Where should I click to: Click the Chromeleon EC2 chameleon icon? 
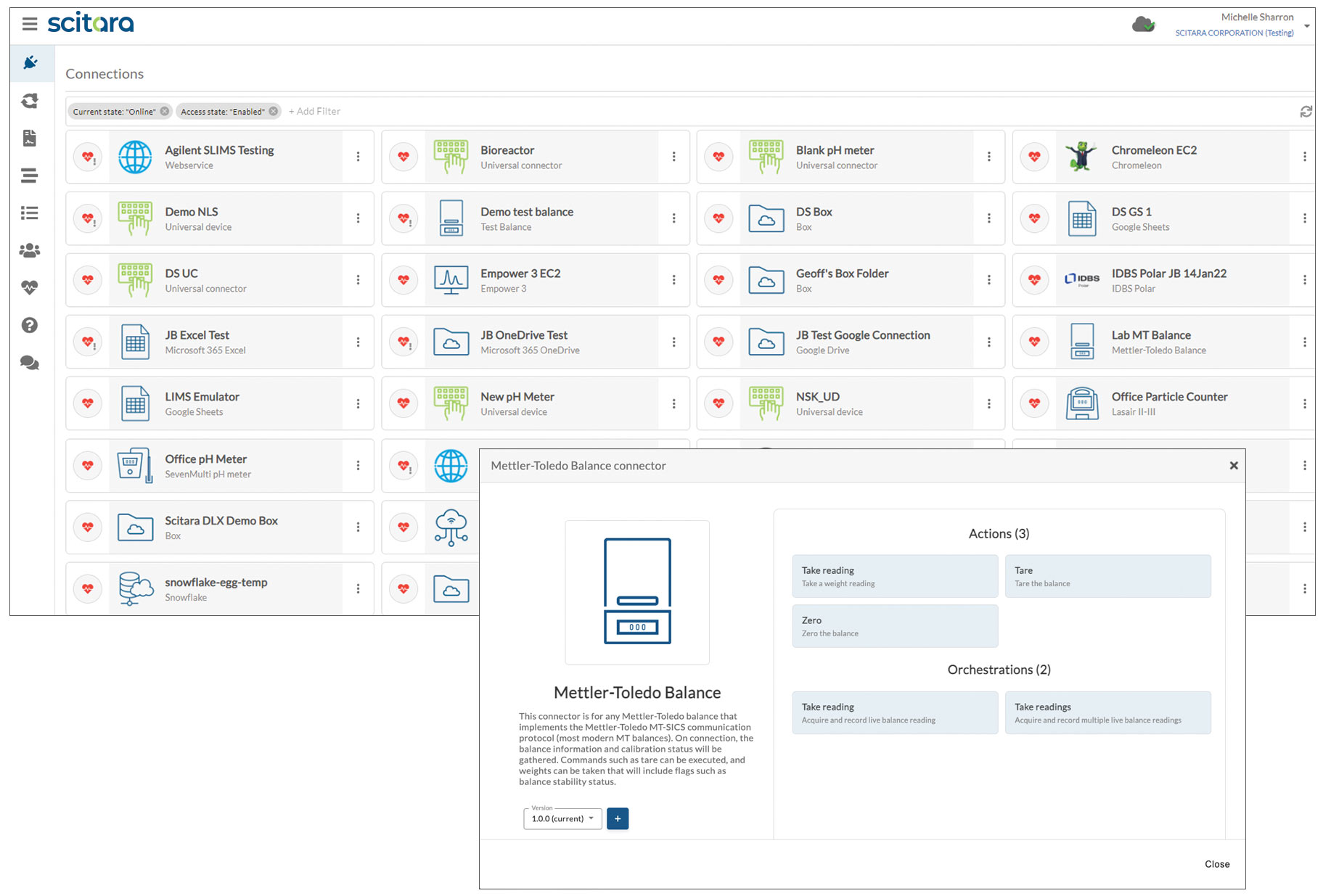[x=1081, y=157]
